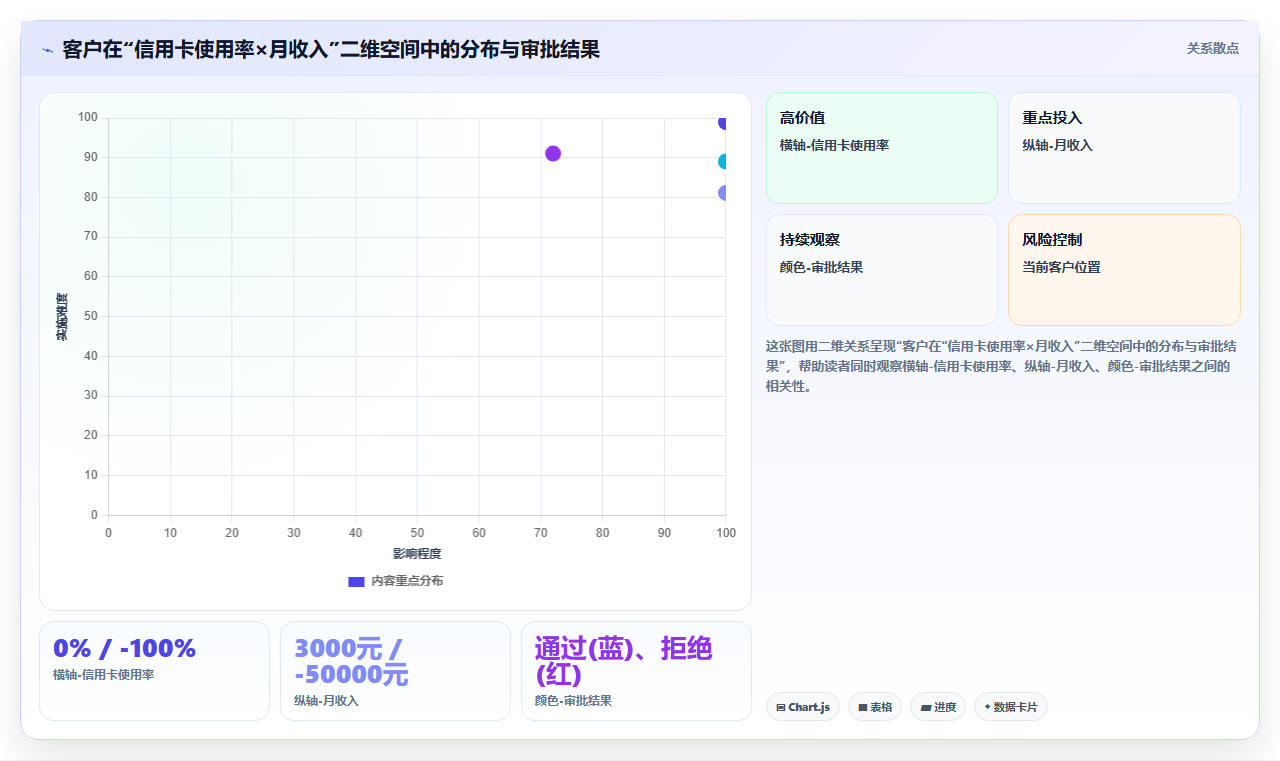Screen dimensions: 1280x761
Task: Open the 重点投入 quadrant card
Action: pos(1124,148)
